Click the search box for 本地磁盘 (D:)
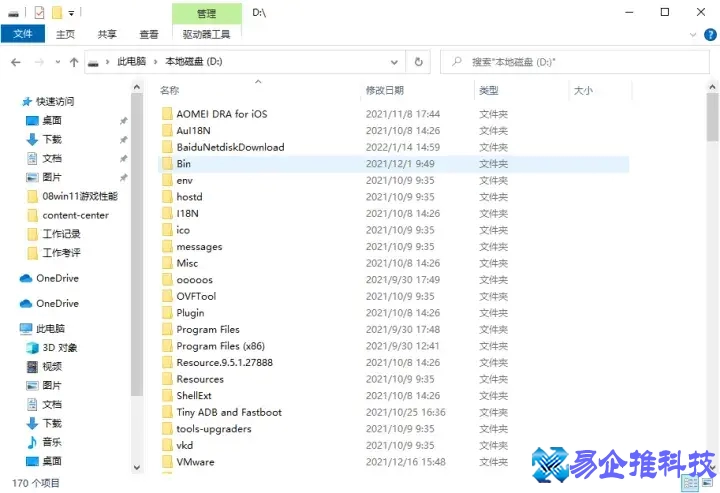The height and width of the screenshot is (493, 720). [575, 62]
